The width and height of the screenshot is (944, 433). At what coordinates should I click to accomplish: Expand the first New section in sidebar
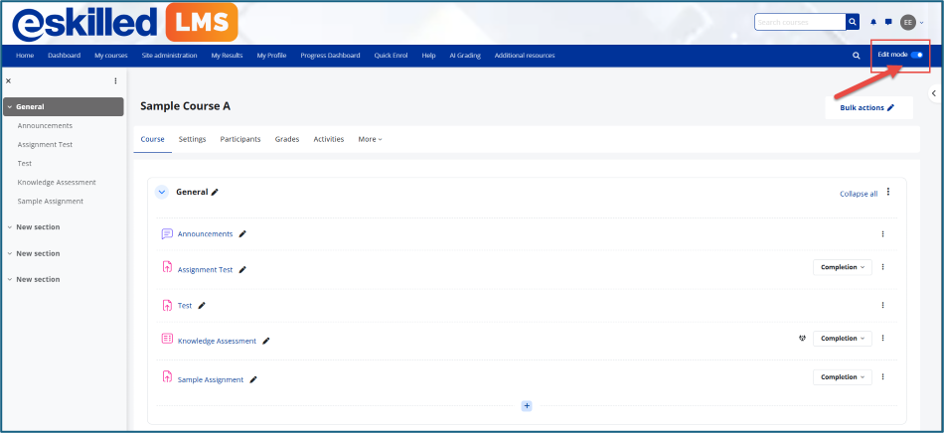tap(10, 227)
